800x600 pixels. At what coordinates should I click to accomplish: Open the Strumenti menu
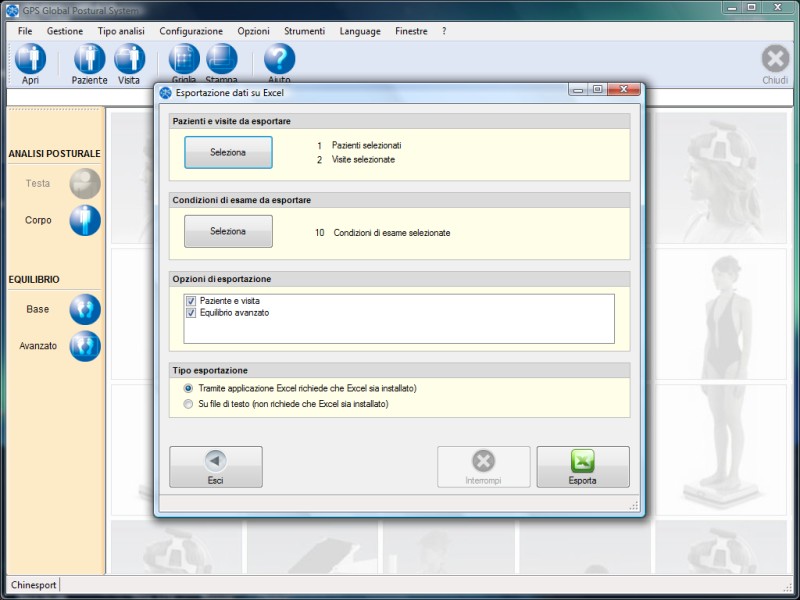tap(304, 31)
